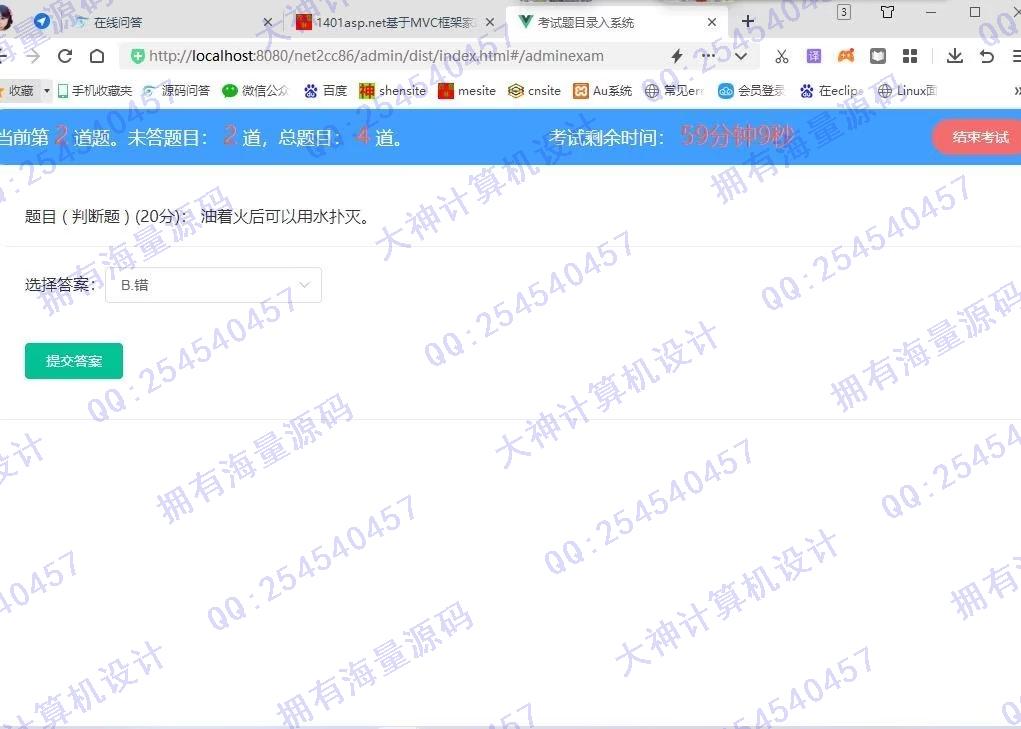The image size is (1021, 729).
Task: Open a new browser tab
Action: click(x=748, y=21)
